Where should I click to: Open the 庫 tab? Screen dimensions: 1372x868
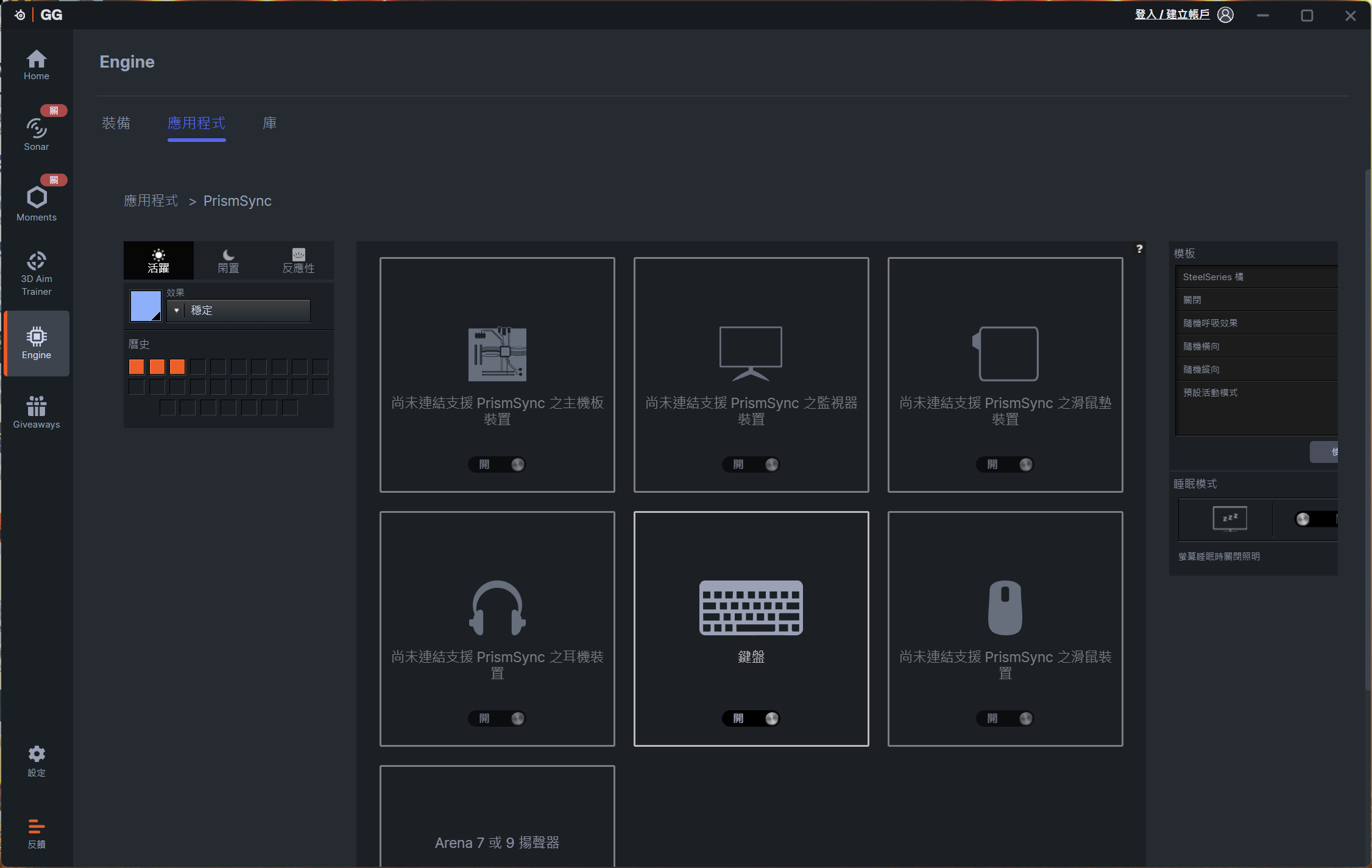(269, 123)
